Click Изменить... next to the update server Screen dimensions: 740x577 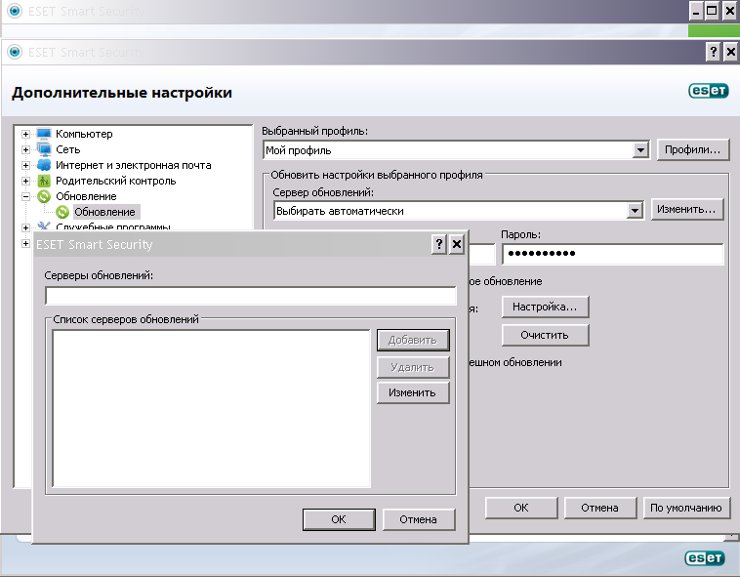(687, 209)
